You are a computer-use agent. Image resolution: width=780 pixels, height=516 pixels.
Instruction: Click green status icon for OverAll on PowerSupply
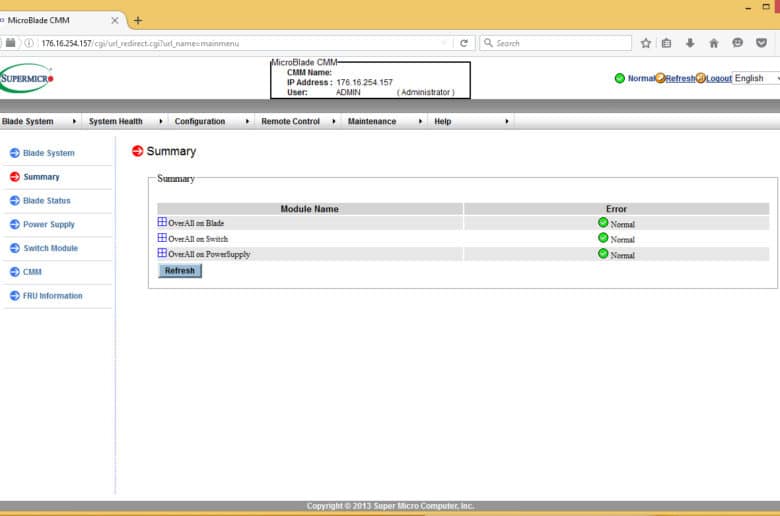[603, 254]
